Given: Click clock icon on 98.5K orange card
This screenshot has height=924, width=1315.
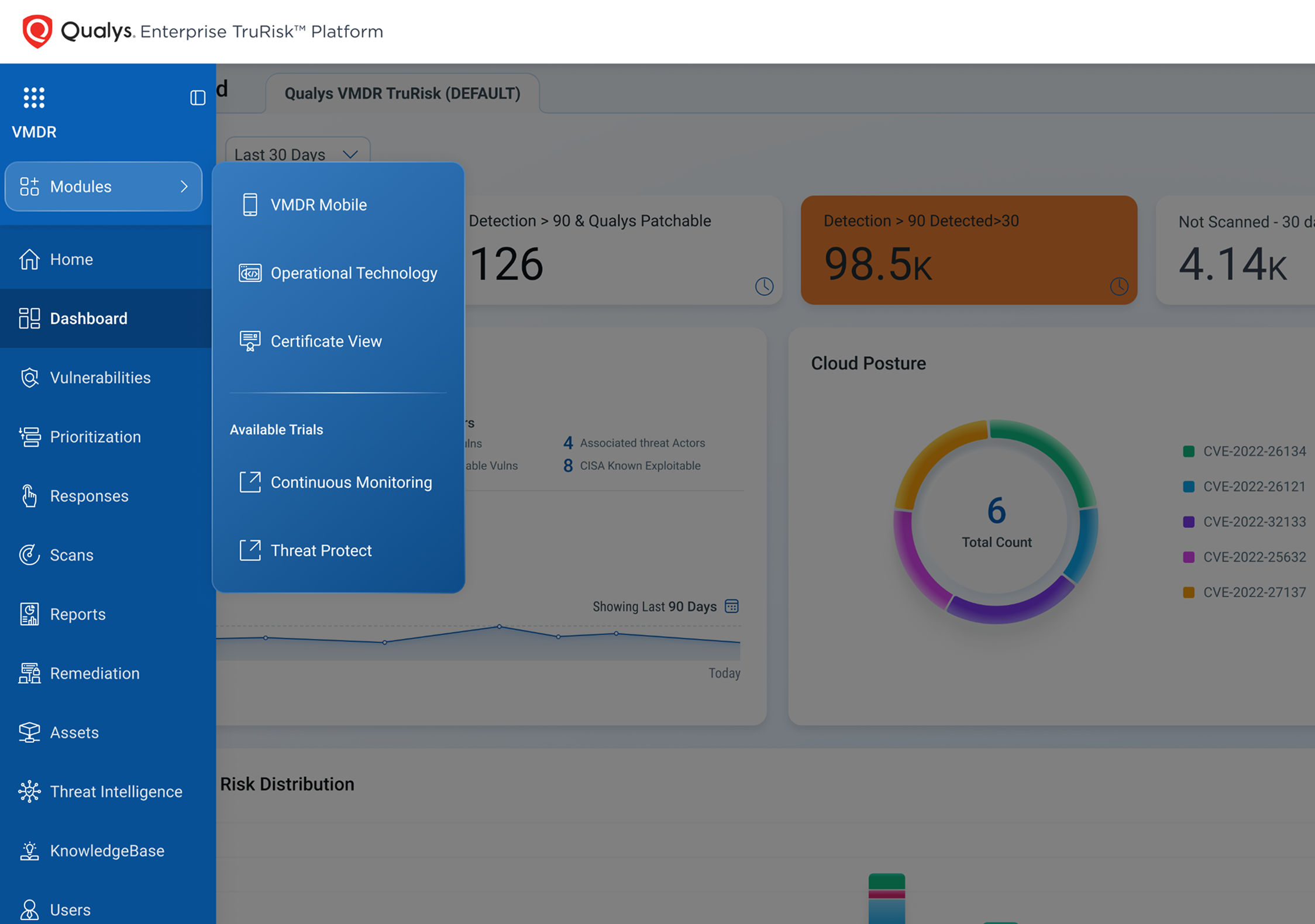Looking at the screenshot, I should (x=1119, y=287).
